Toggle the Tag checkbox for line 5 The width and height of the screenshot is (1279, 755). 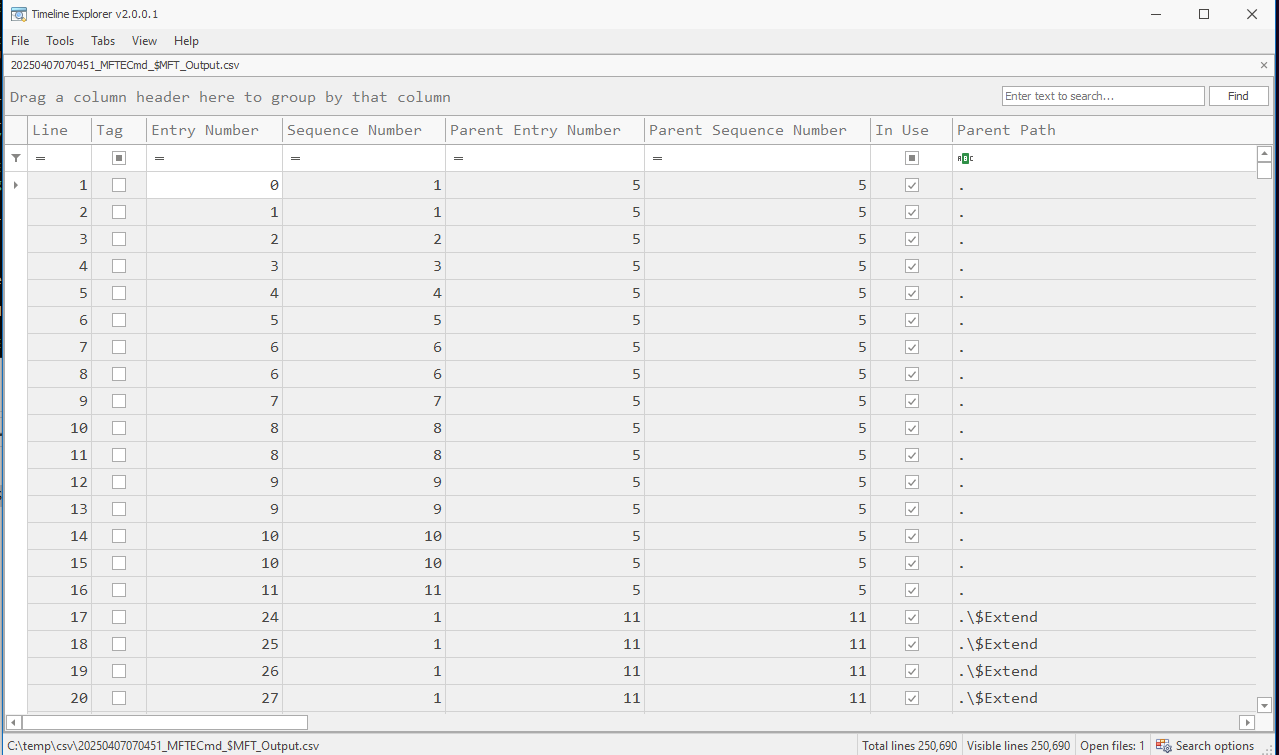tap(119, 293)
